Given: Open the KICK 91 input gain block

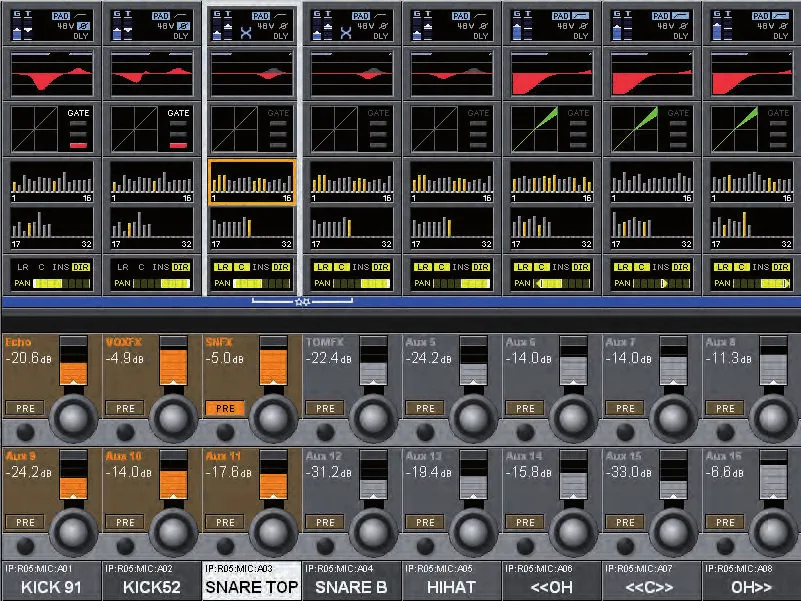Looking at the screenshot, I should [52, 25].
